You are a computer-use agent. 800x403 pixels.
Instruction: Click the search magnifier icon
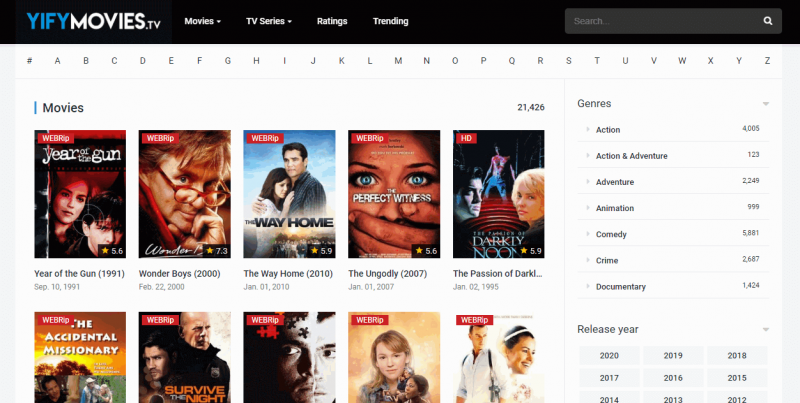[x=768, y=21]
